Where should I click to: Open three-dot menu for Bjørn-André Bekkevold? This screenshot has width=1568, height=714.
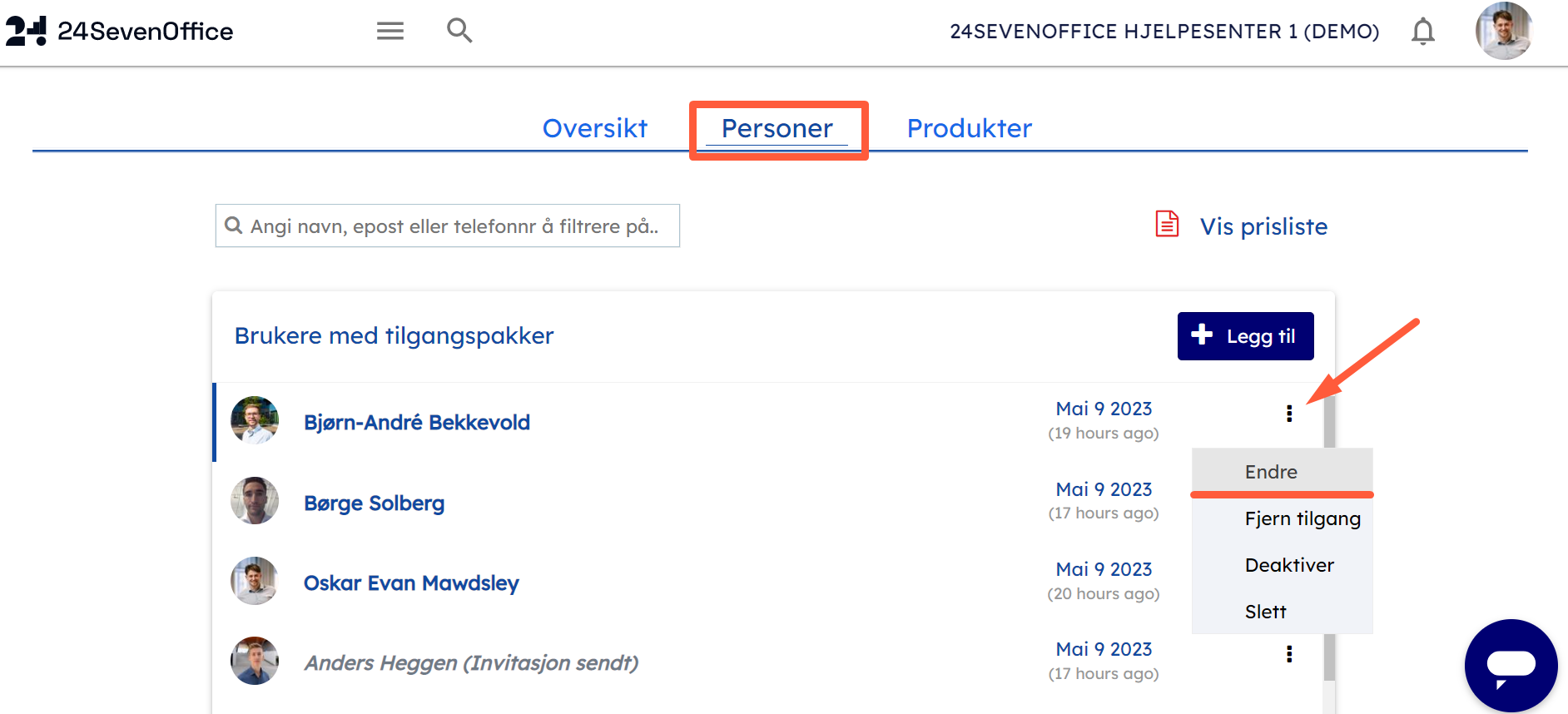click(1289, 414)
